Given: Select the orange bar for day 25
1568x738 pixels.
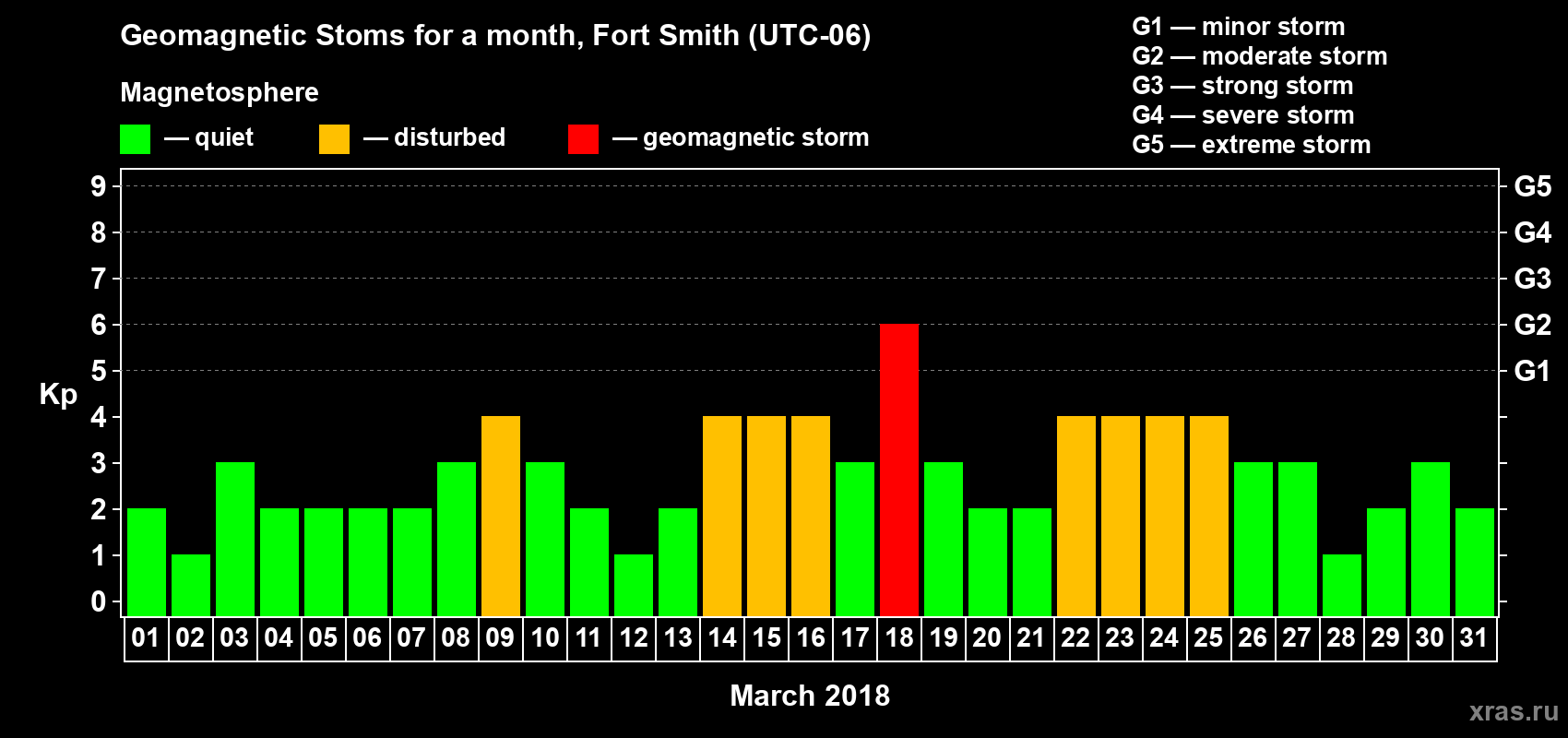Looking at the screenshot, I should (x=1209, y=516).
